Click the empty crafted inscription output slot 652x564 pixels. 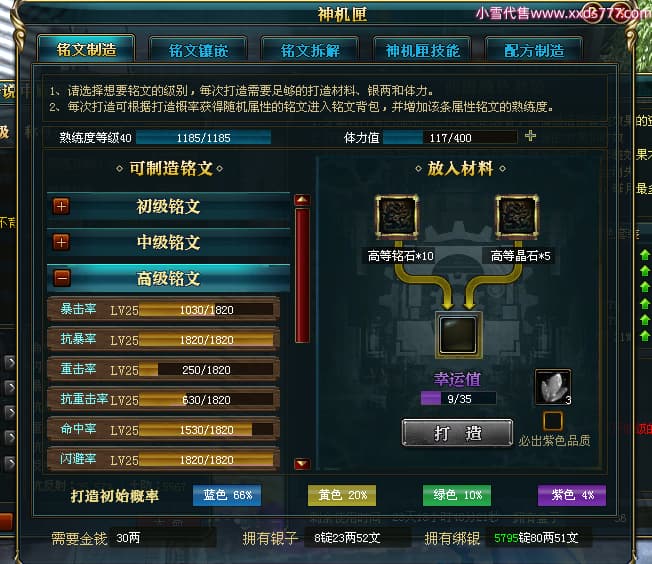point(459,335)
